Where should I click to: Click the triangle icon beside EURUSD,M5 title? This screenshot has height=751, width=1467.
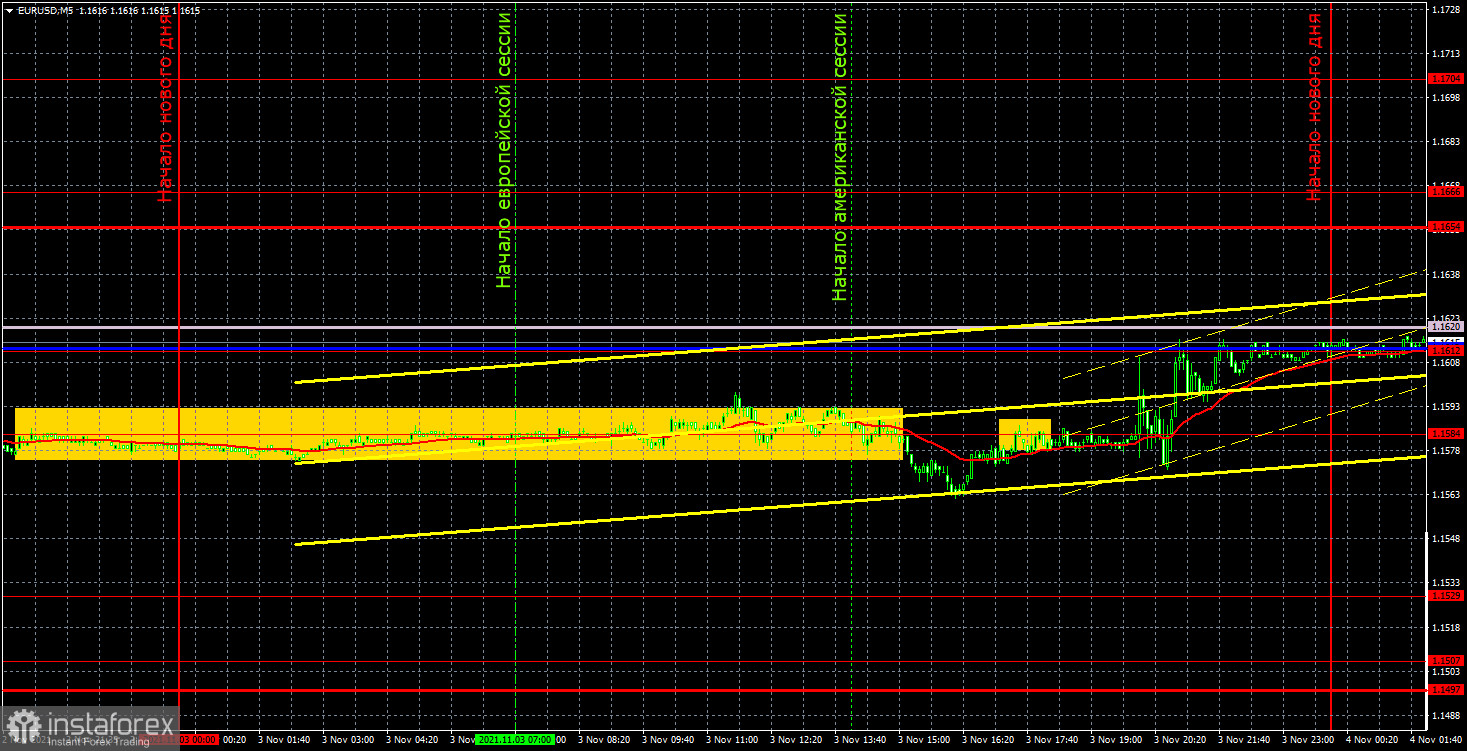(x=9, y=10)
